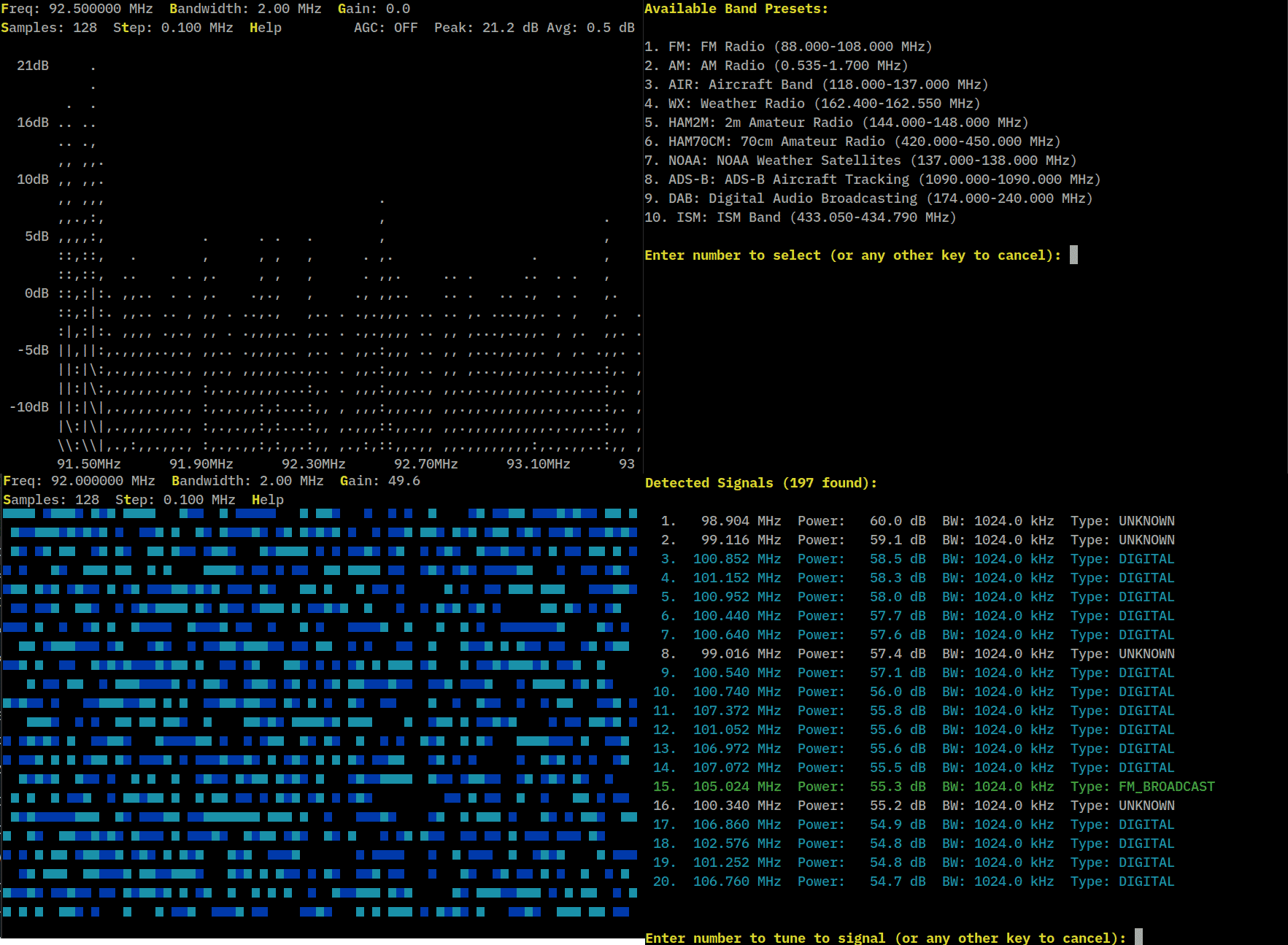
Task: Choose the ISM Band preset entry
Action: click(799, 217)
